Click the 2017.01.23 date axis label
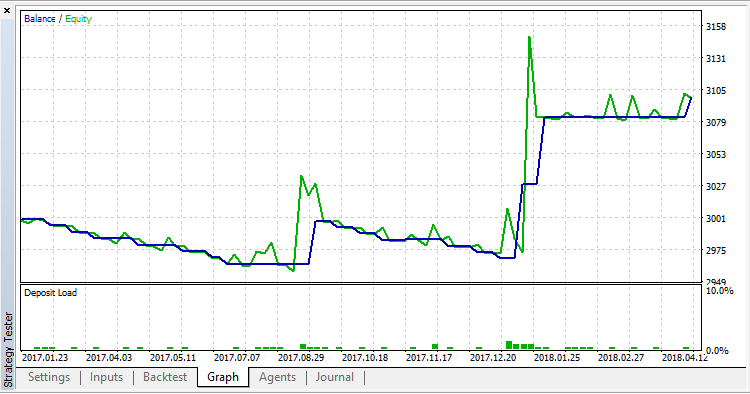 point(45,357)
